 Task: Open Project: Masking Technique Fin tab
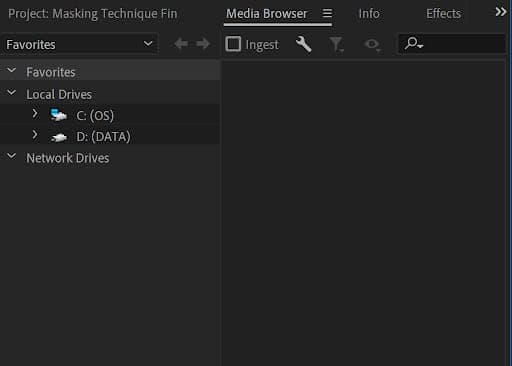tap(93, 14)
